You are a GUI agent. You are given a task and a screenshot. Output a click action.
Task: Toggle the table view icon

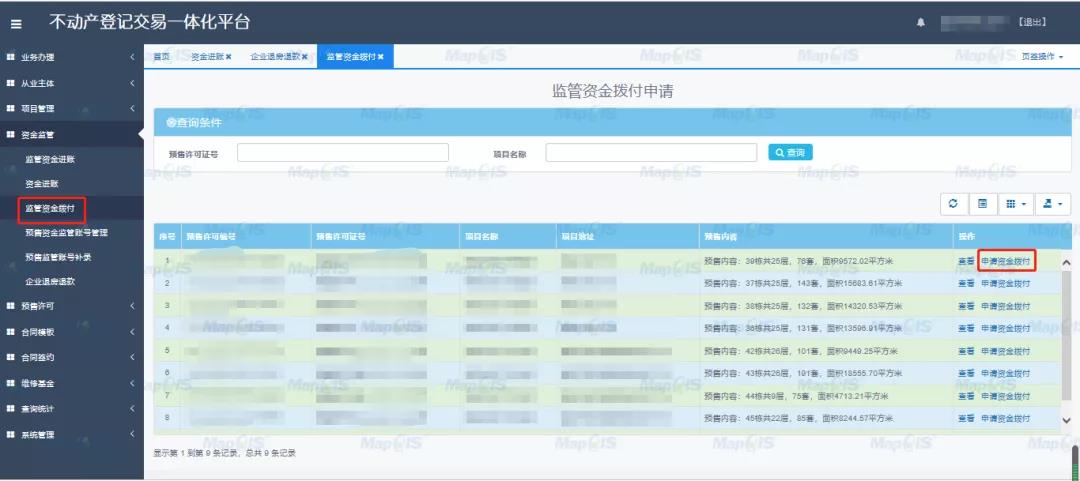(x=982, y=204)
